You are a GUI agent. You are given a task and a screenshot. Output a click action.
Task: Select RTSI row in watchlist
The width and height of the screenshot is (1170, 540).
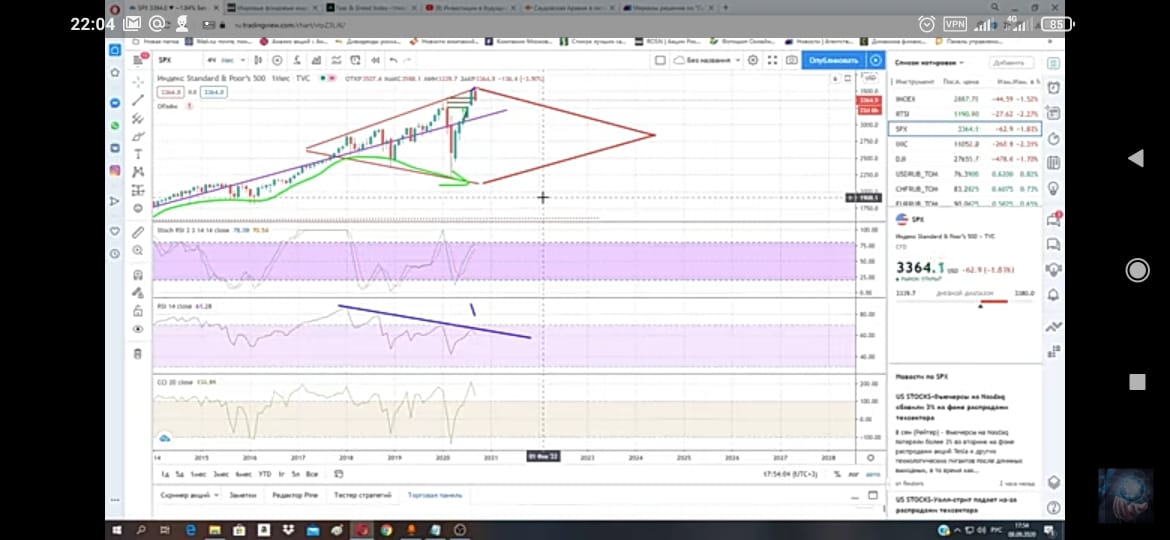tap(966, 114)
